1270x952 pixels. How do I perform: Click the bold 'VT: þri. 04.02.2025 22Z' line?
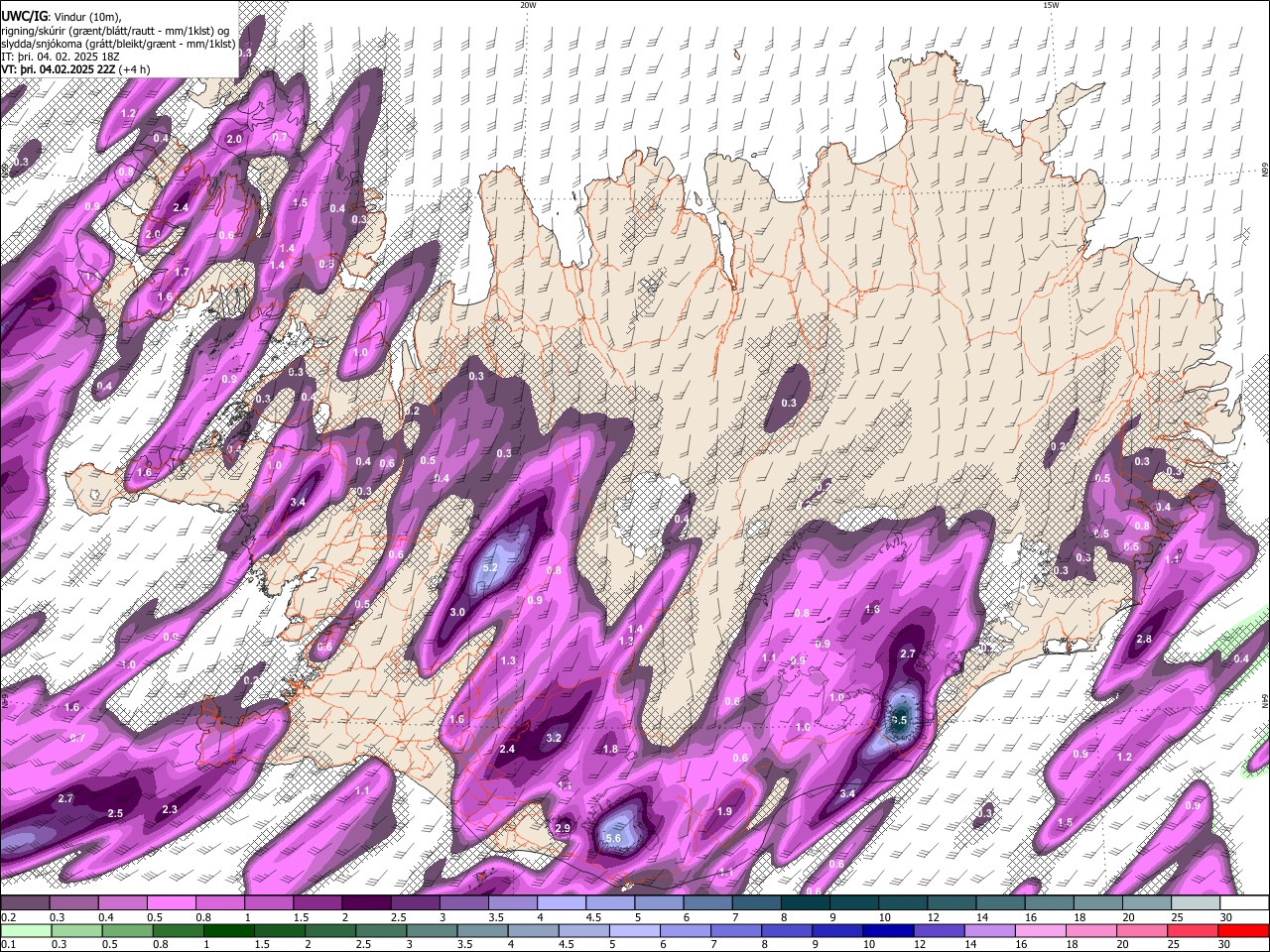click(x=58, y=69)
